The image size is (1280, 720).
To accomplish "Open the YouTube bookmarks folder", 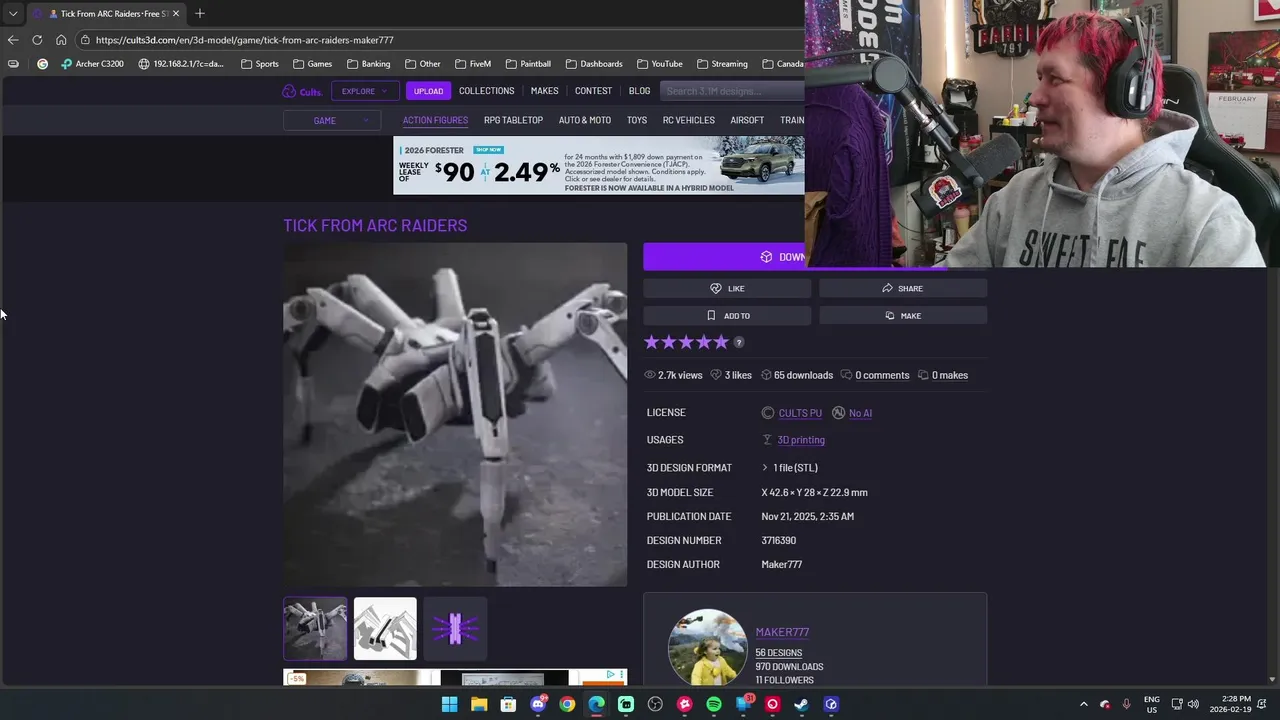I will pos(659,64).
